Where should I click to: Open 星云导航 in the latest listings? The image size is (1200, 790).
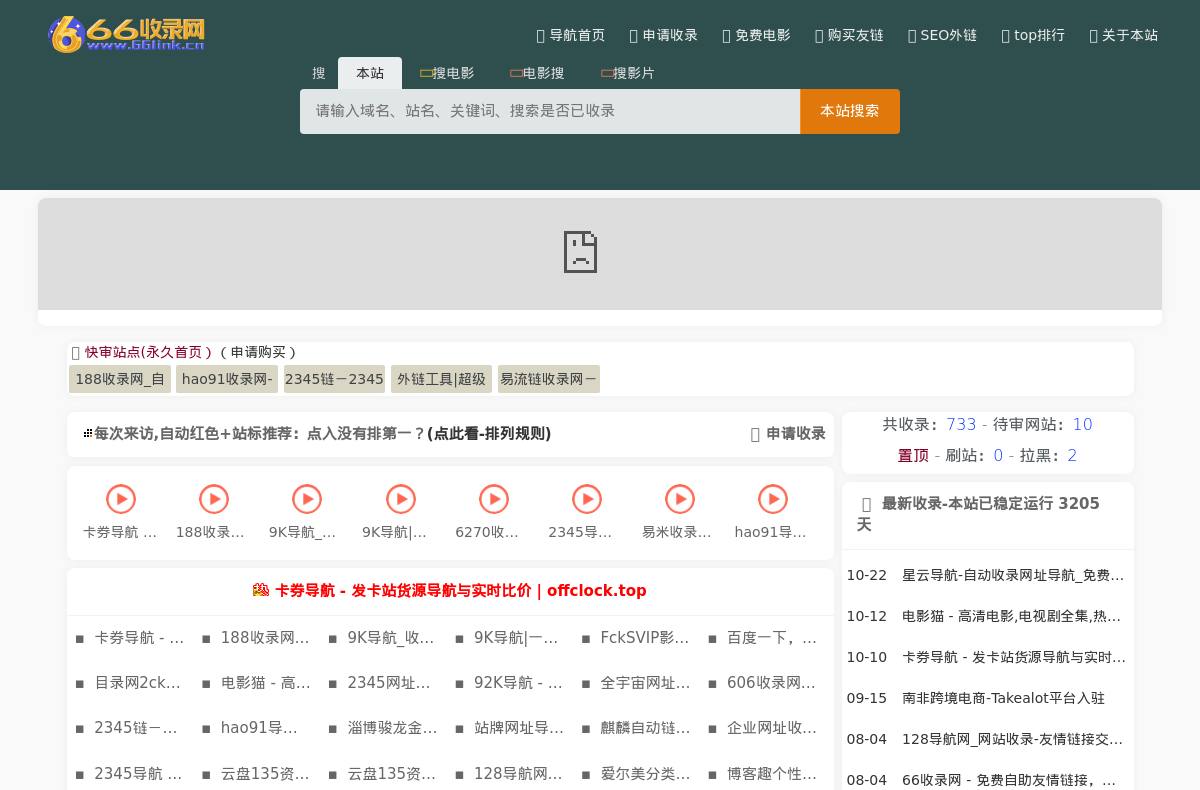pos(1013,575)
